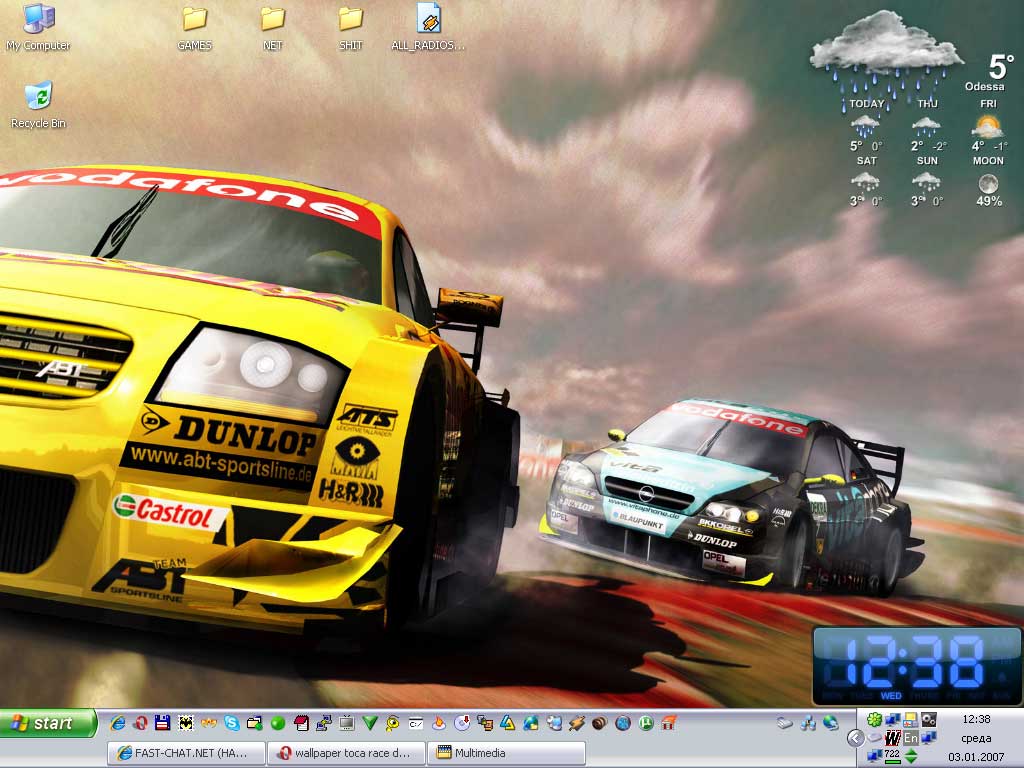The width and height of the screenshot is (1024, 768).
Task: Select the SHIT folder on desktop
Action: tap(351, 27)
